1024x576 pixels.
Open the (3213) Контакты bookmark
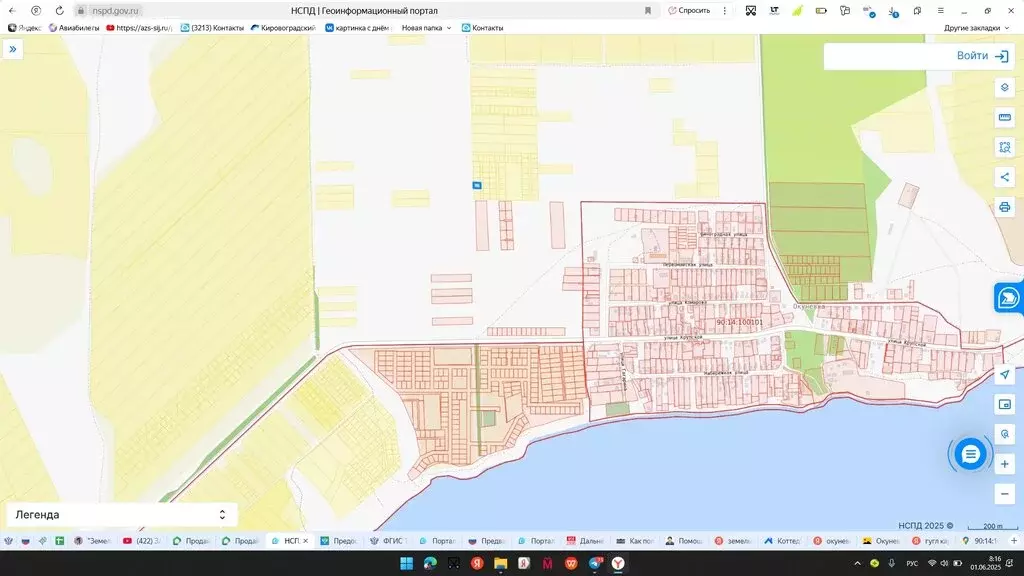click(212, 28)
